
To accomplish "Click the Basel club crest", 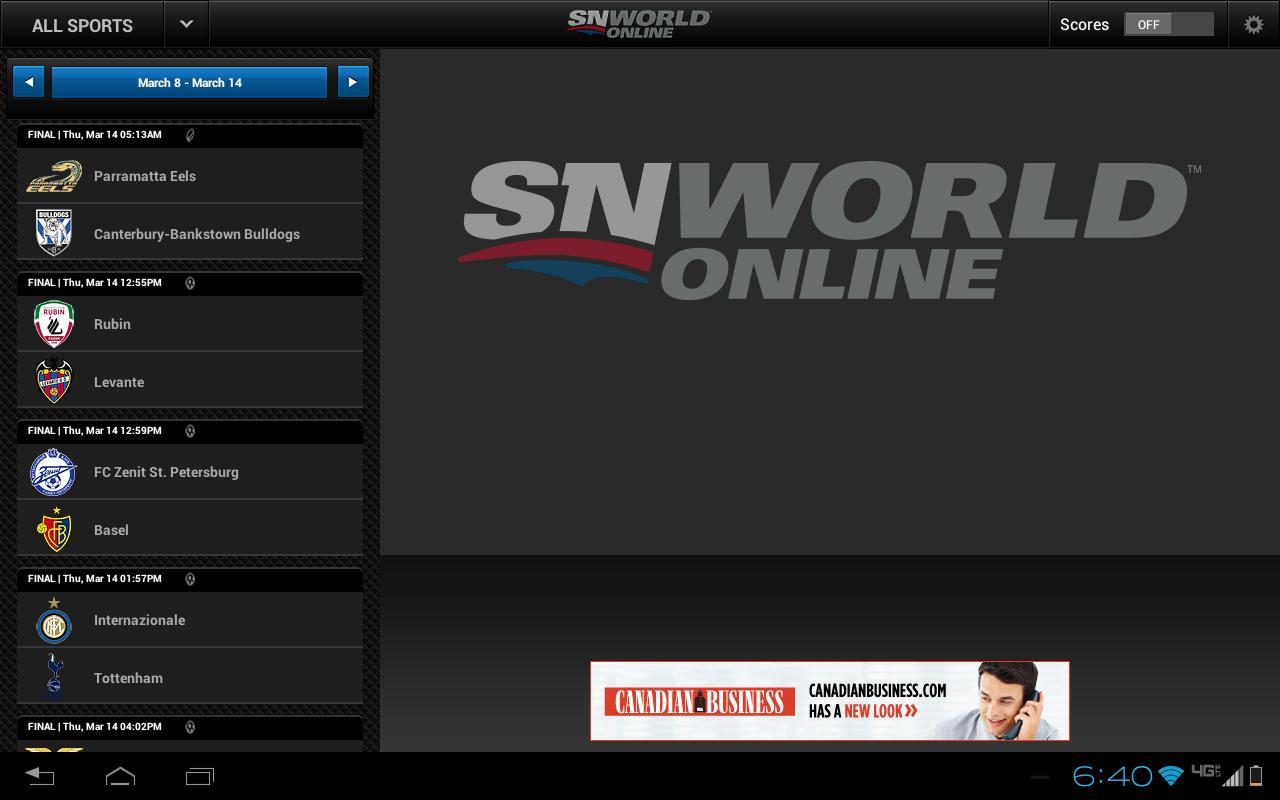I will click(x=55, y=529).
